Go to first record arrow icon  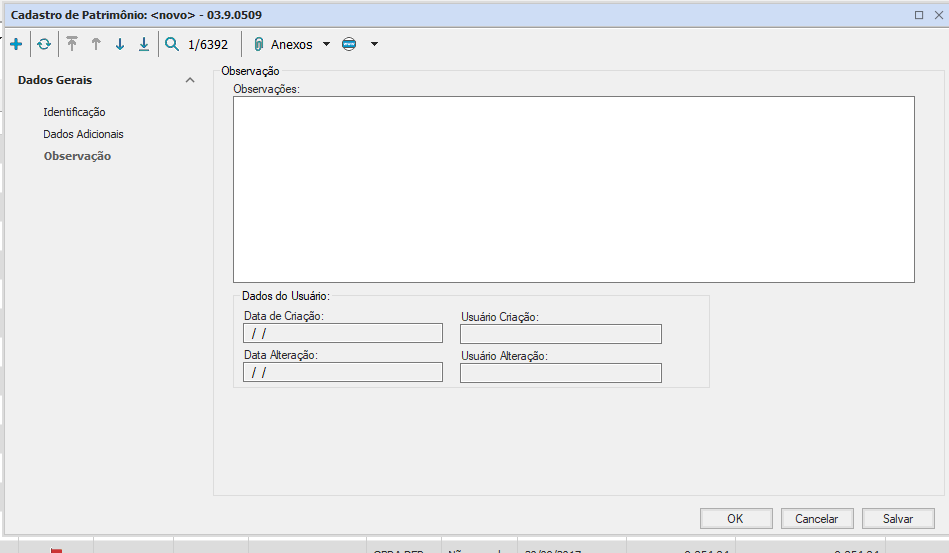[x=72, y=44]
